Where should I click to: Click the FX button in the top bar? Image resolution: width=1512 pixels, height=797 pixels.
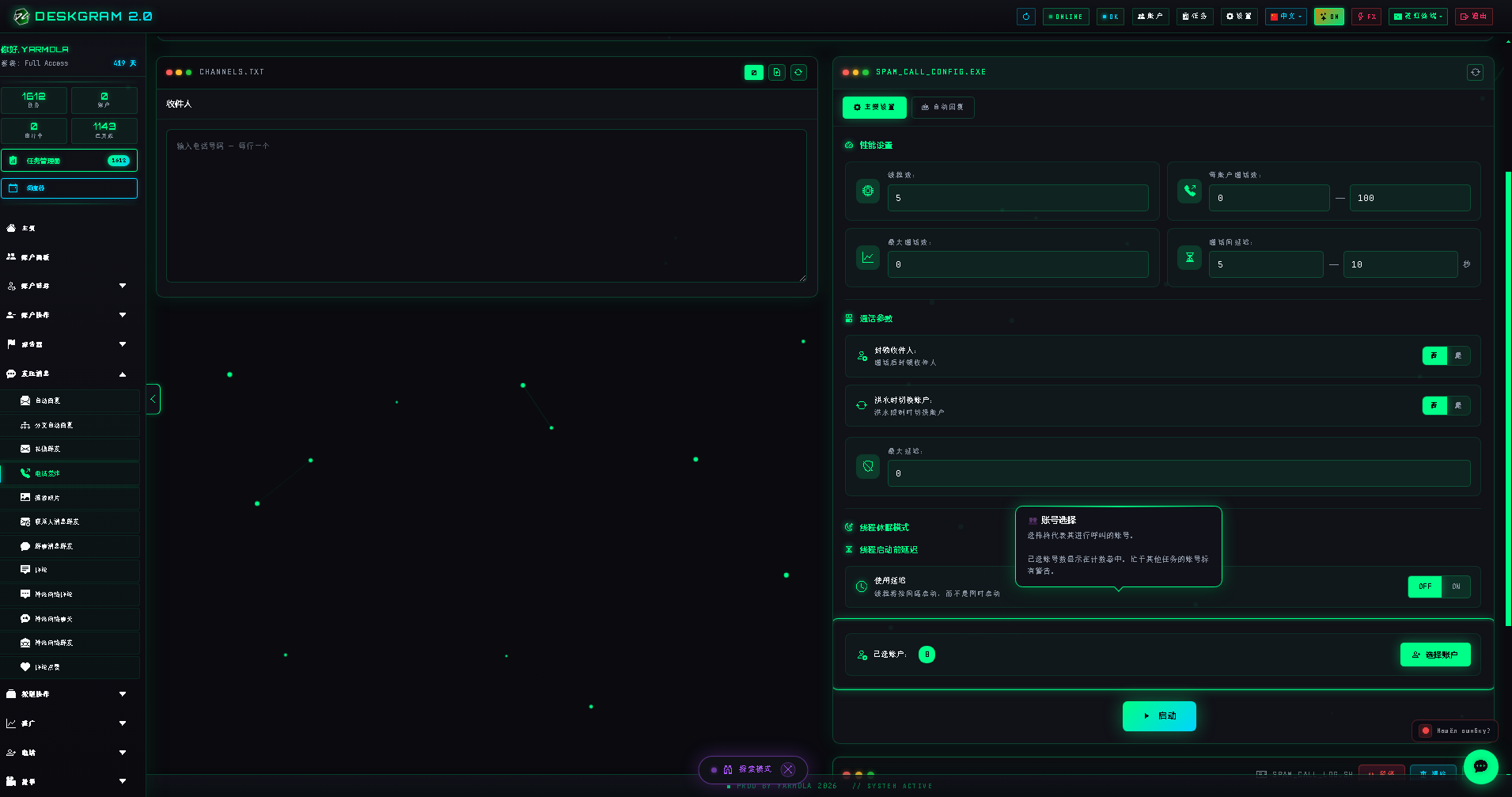(1366, 17)
